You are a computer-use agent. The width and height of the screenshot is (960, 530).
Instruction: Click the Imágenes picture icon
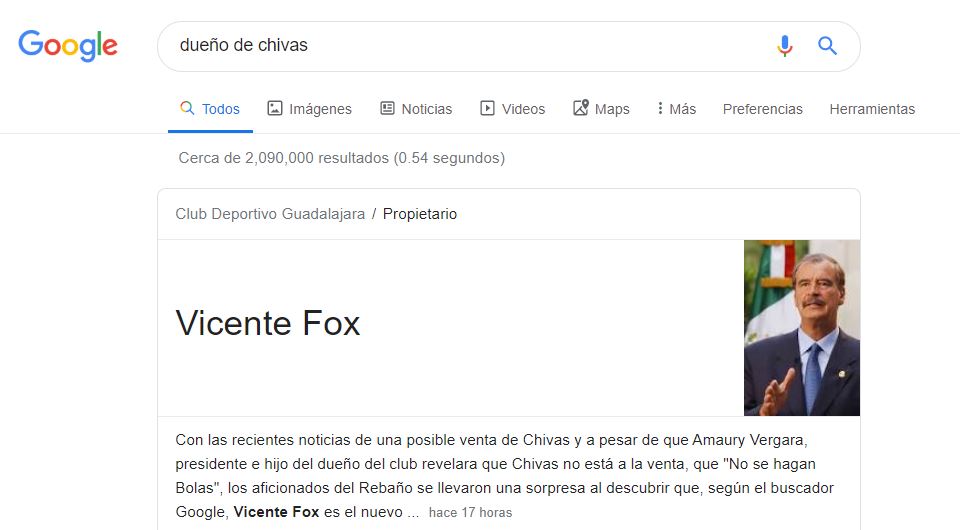pyautogui.click(x=275, y=108)
